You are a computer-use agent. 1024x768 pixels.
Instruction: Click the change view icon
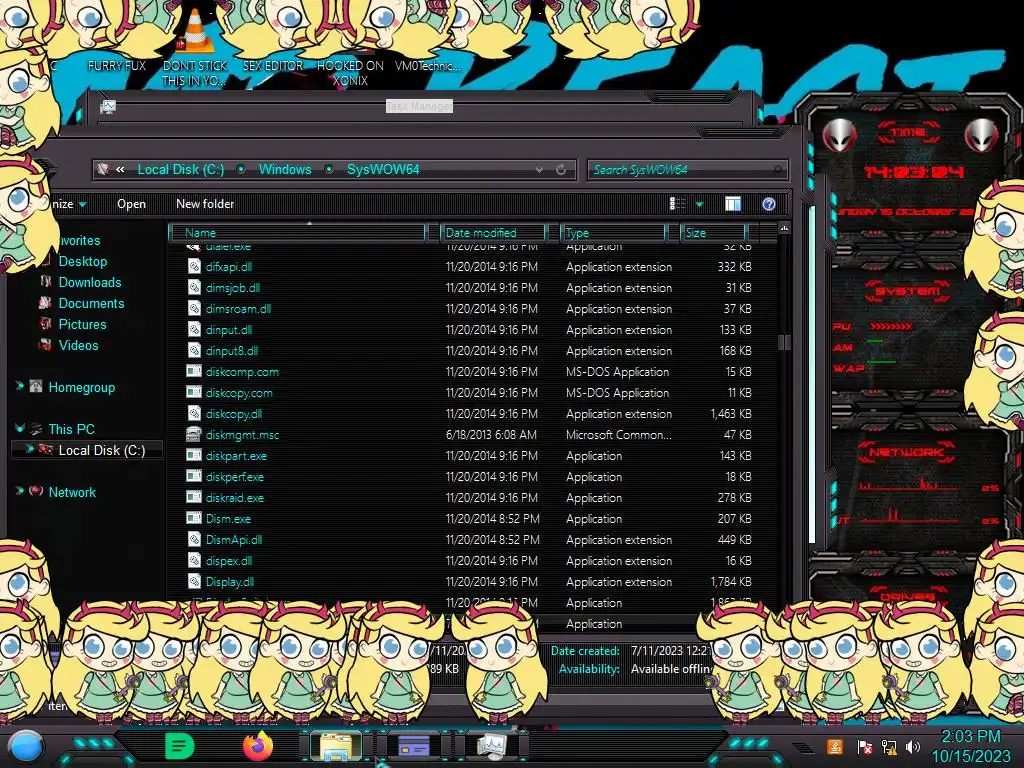677,204
